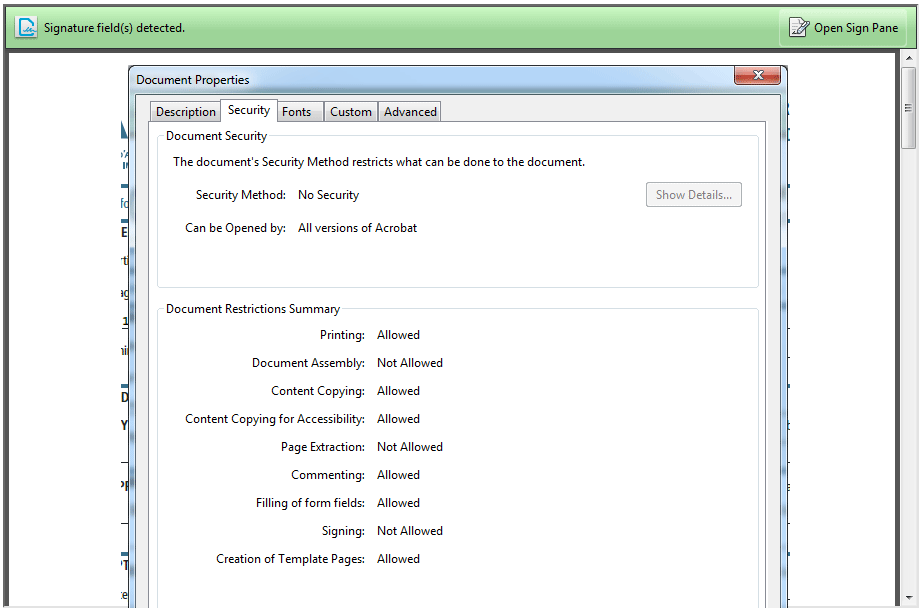Open the Sign Pane
922x608 pixels.
844,28
